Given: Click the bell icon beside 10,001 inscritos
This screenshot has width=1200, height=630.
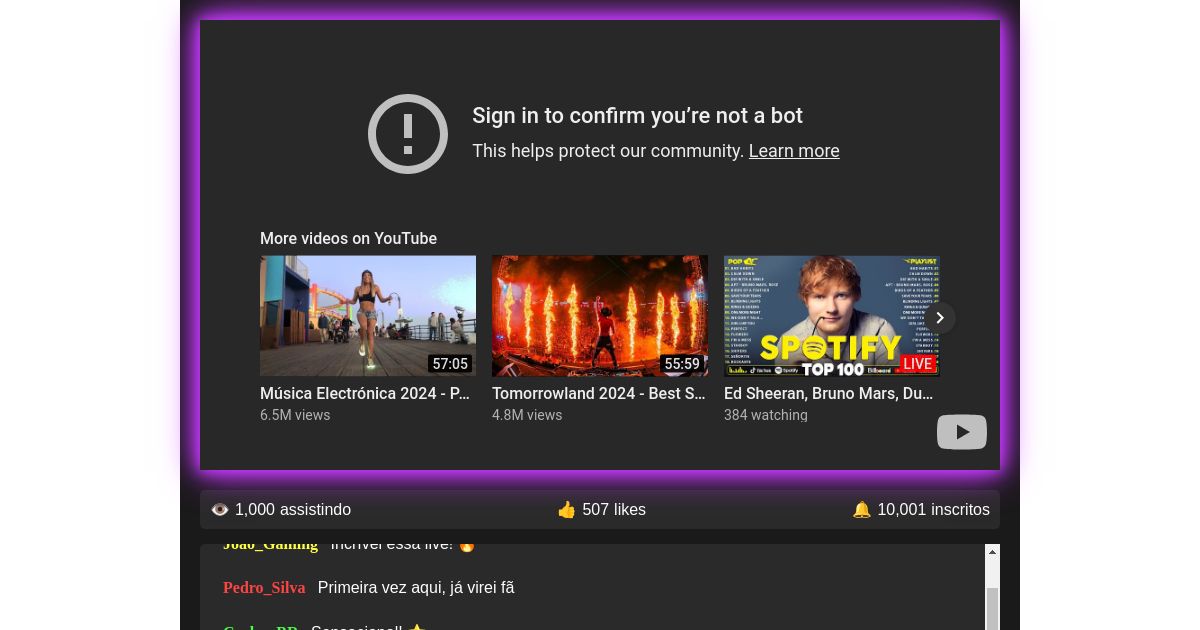Looking at the screenshot, I should [x=861, y=510].
